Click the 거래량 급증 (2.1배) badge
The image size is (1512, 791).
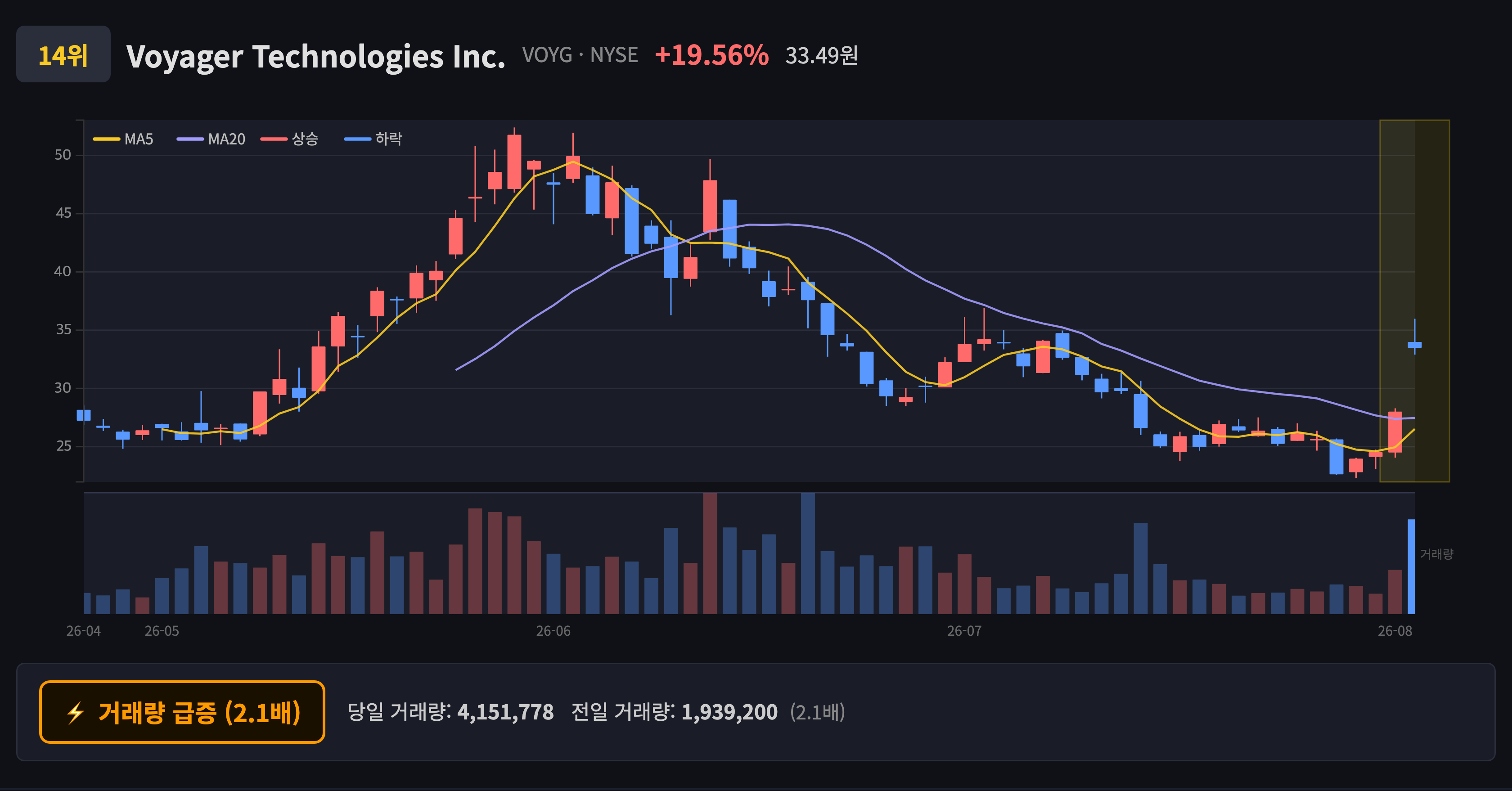[x=182, y=712]
